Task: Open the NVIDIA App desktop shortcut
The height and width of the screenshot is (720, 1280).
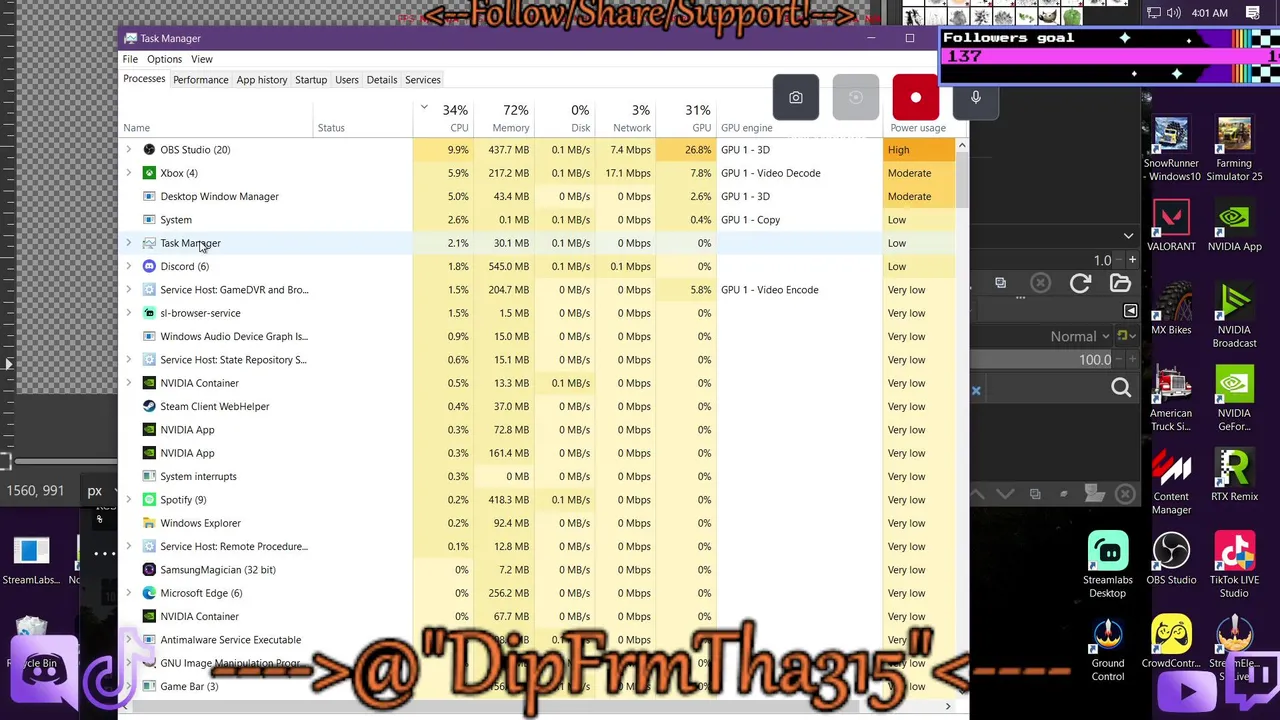Action: pyautogui.click(x=1234, y=226)
